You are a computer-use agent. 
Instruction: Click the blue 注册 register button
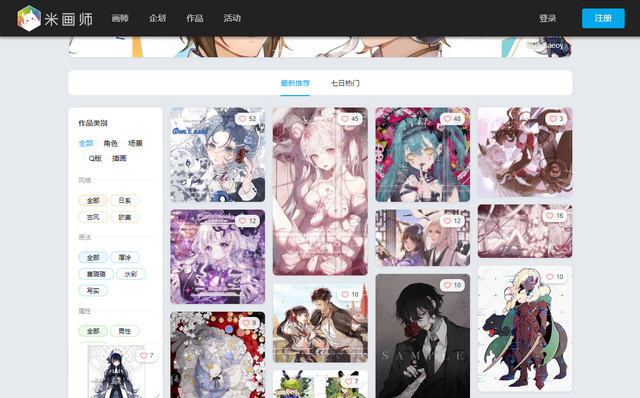point(603,18)
